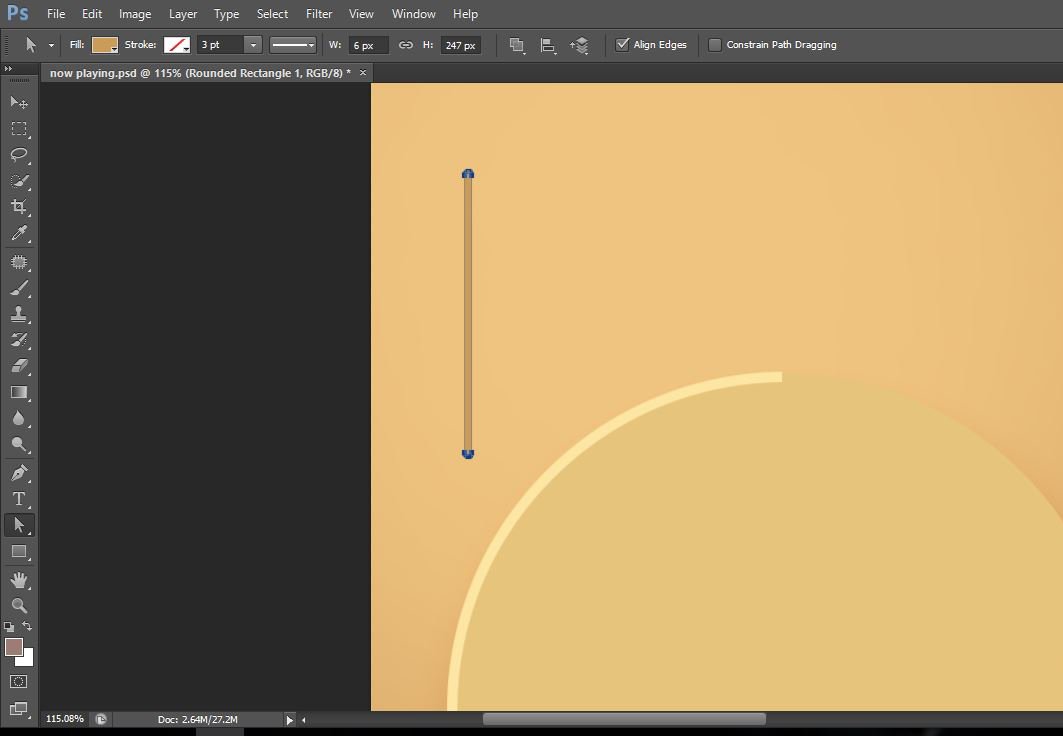Open the Help menu
This screenshot has width=1063, height=736.
coord(465,14)
